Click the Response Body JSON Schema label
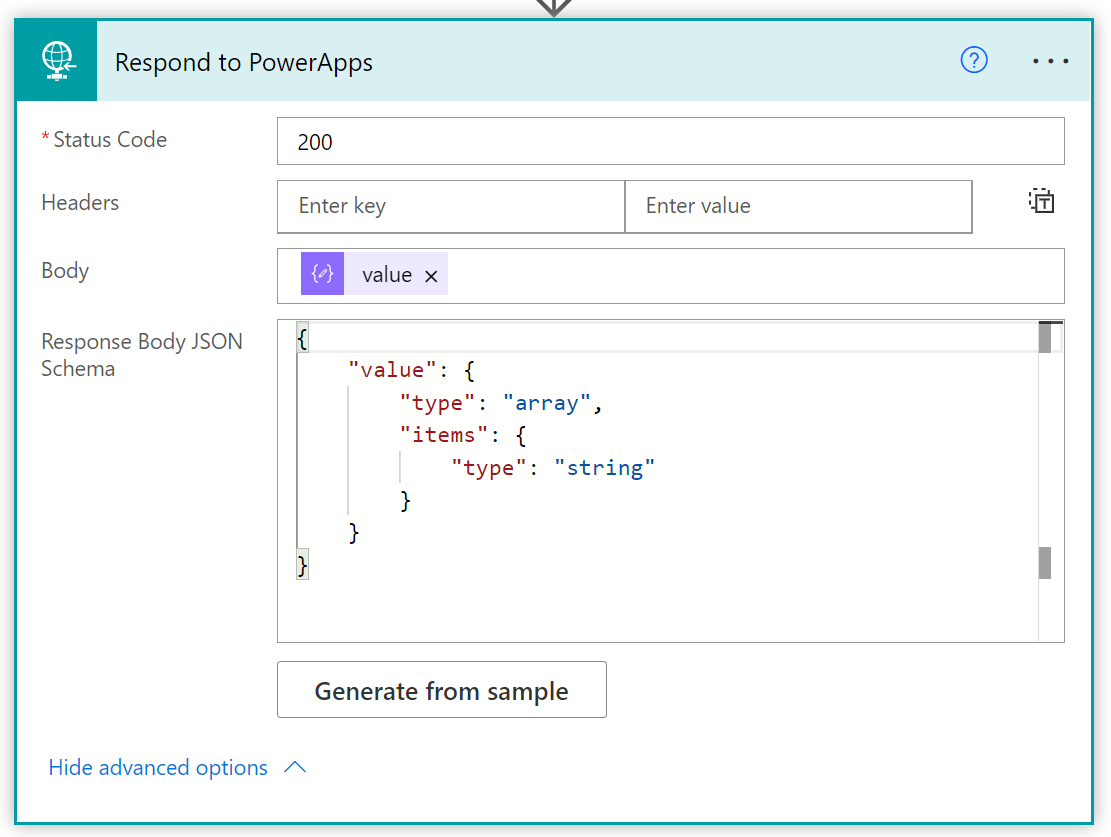Image resolution: width=1111 pixels, height=837 pixels. coord(142,355)
